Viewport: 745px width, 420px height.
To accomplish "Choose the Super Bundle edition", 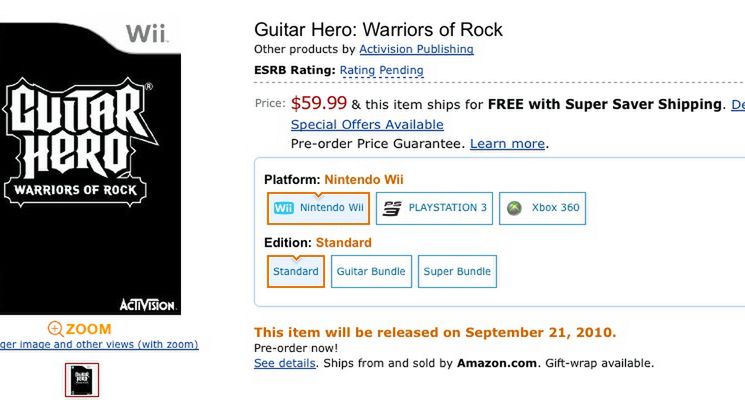I will click(458, 271).
